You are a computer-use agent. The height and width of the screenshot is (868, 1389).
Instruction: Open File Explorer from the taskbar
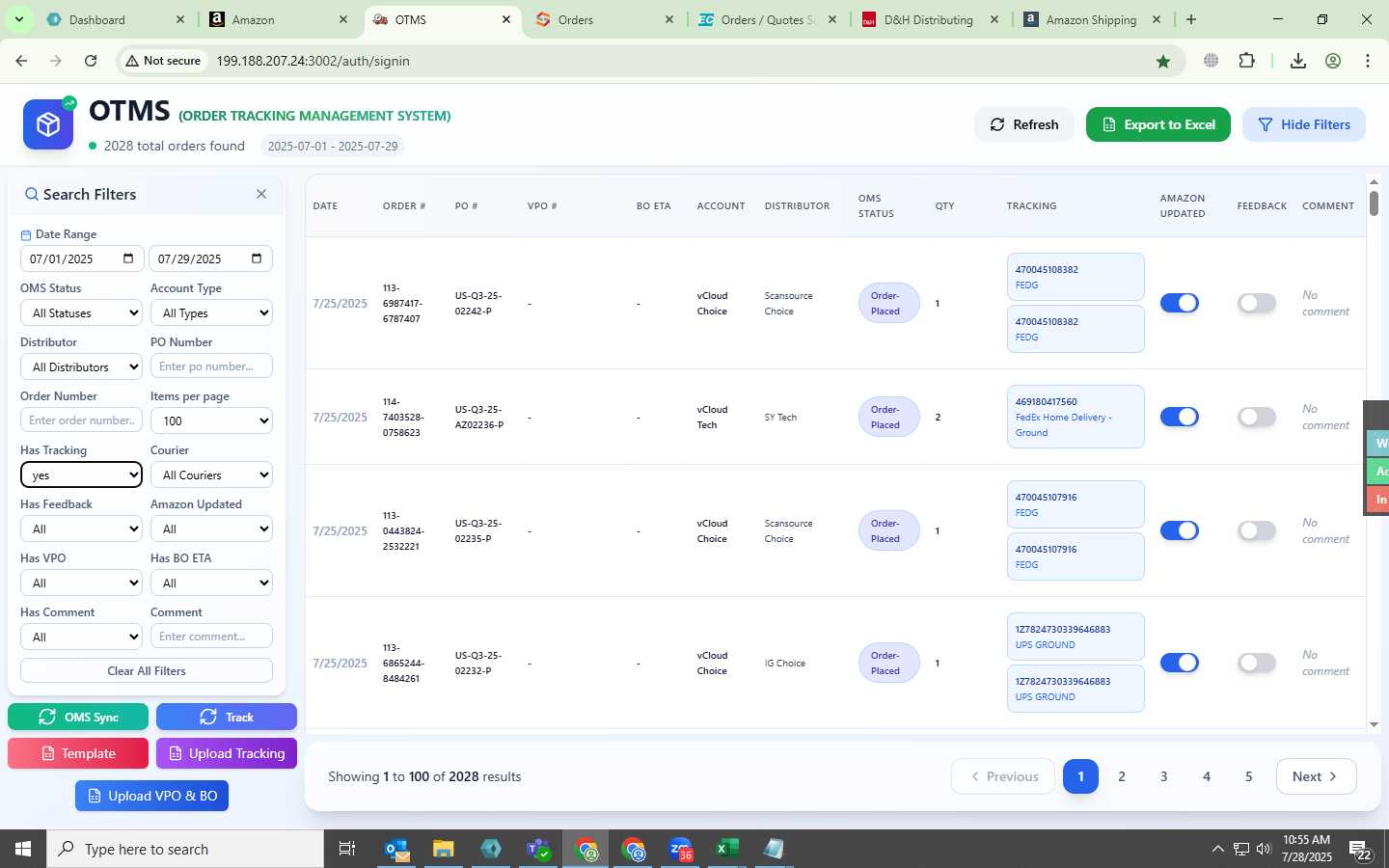pos(444,849)
